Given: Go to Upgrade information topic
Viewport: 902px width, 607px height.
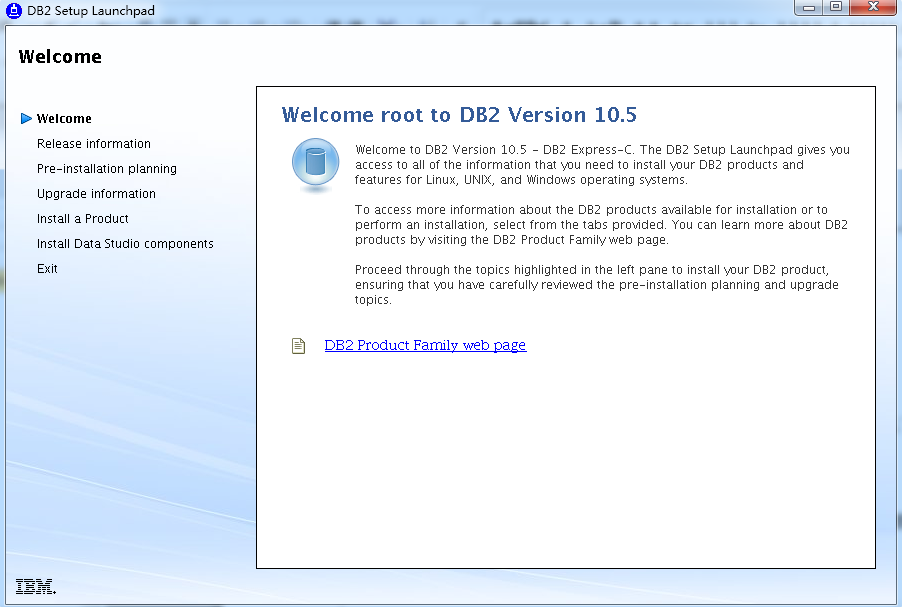Looking at the screenshot, I should point(96,194).
